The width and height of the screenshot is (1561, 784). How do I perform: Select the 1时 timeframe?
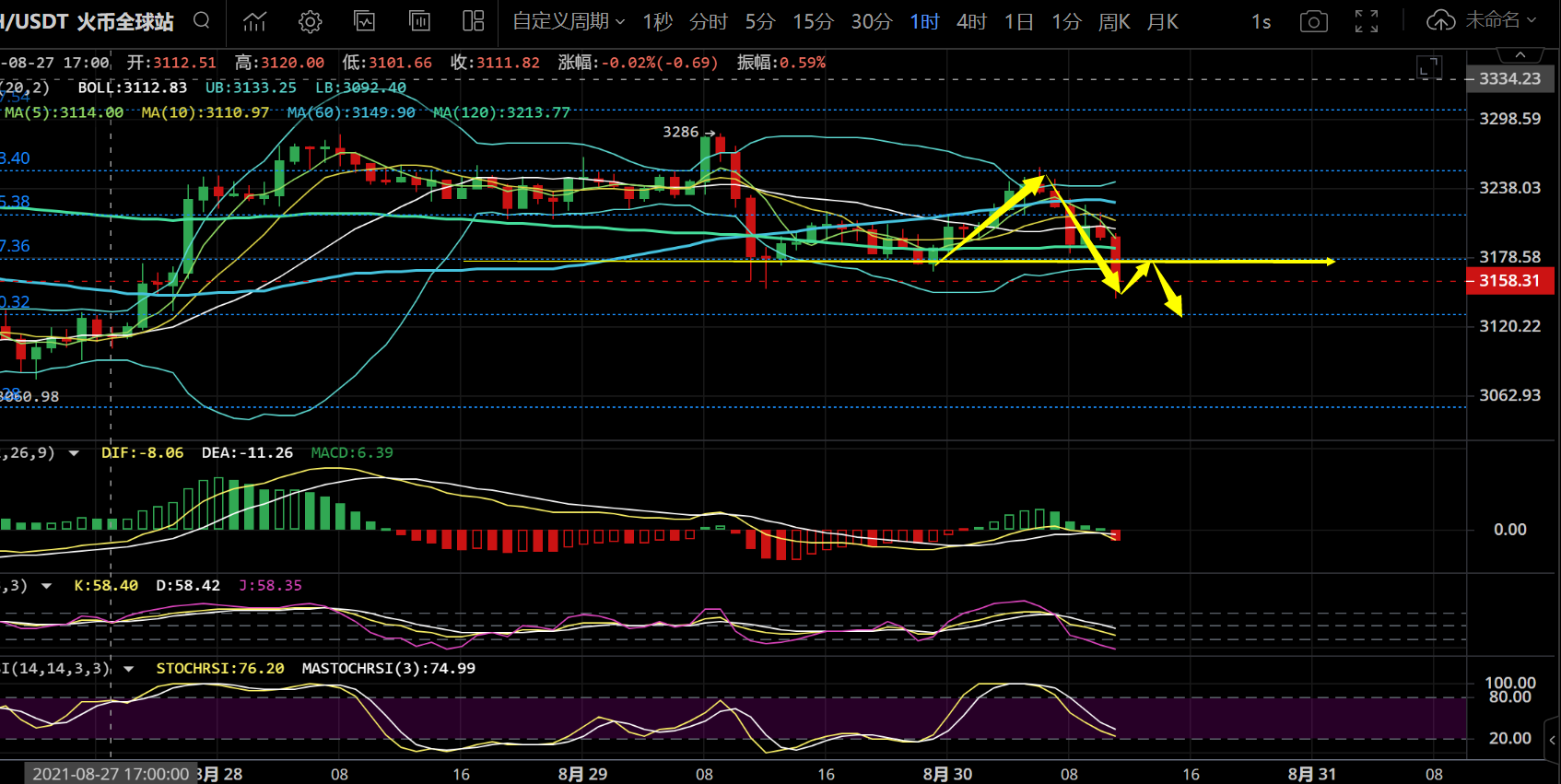pos(924,21)
